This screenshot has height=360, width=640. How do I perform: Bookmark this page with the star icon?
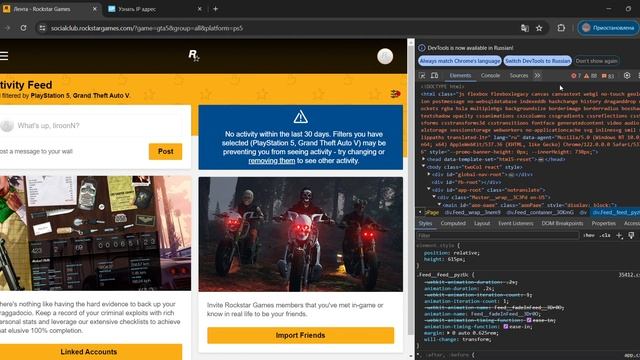[539, 28]
